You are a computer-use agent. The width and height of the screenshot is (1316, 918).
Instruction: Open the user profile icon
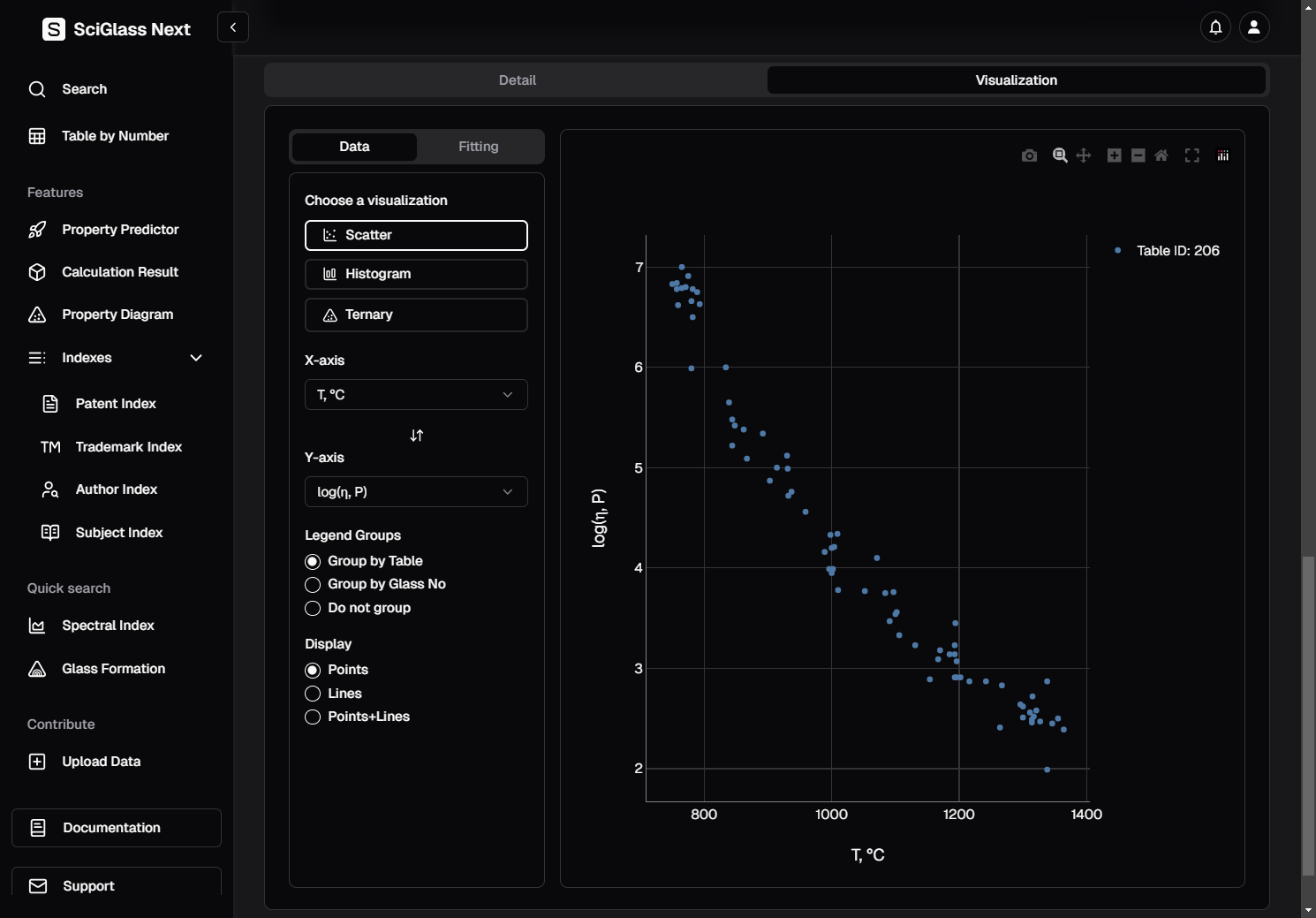click(x=1254, y=27)
